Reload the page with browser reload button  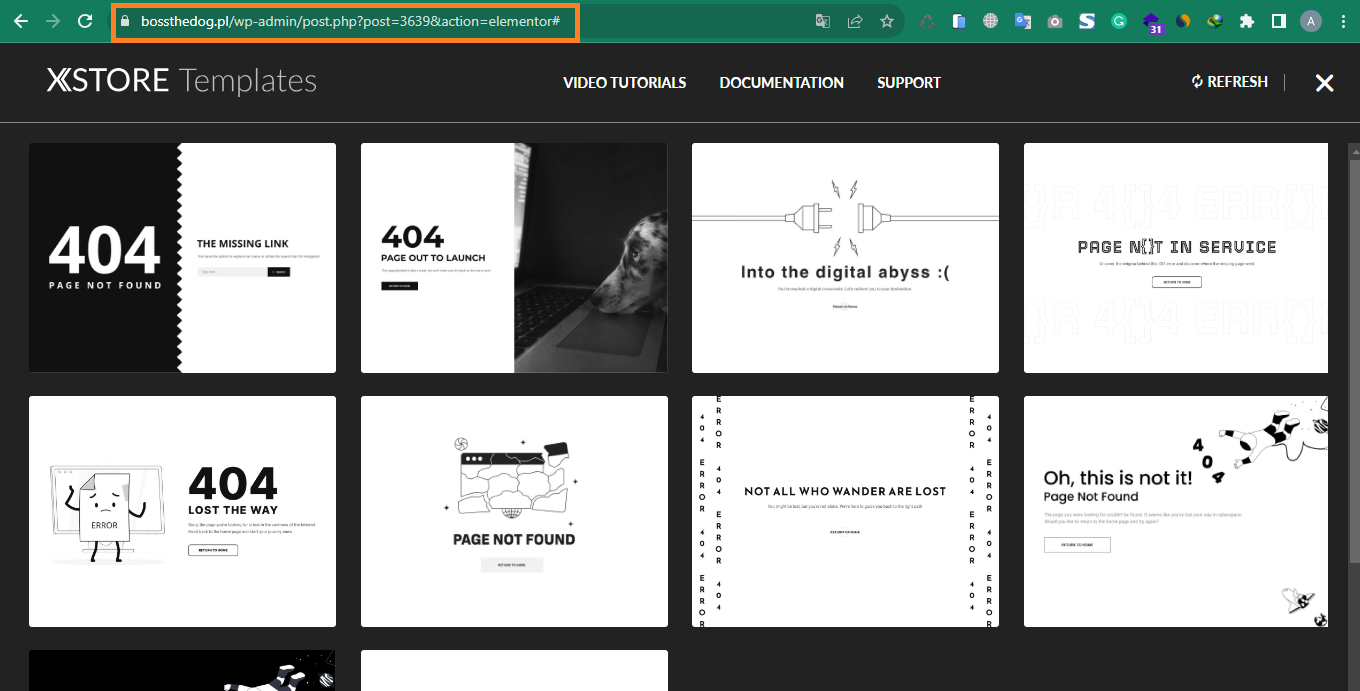coord(85,21)
